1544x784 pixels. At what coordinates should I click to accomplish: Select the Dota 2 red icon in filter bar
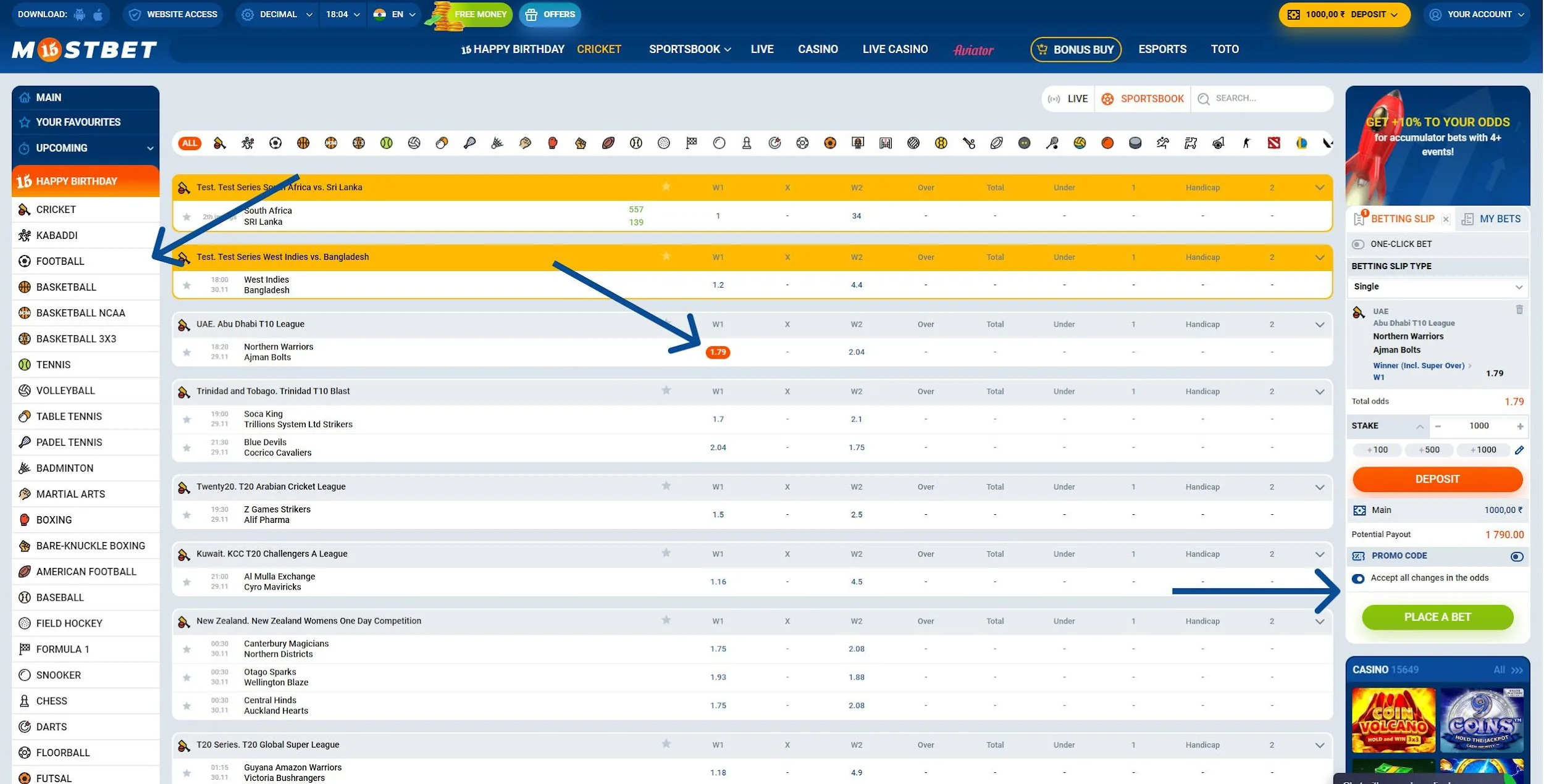(1273, 143)
